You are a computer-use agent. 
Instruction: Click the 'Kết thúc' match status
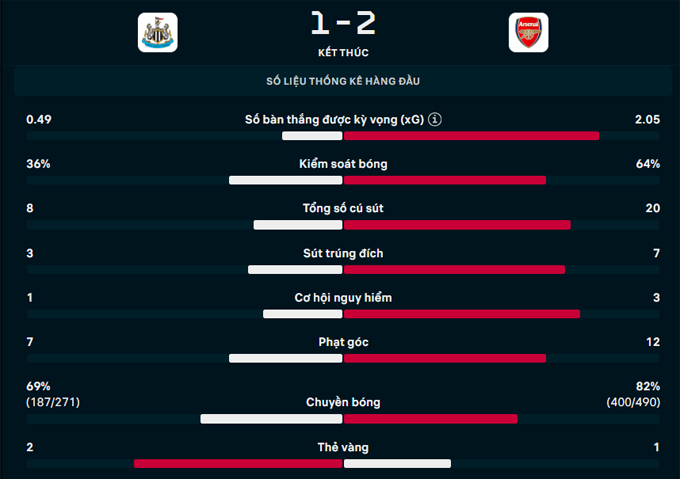343,52
